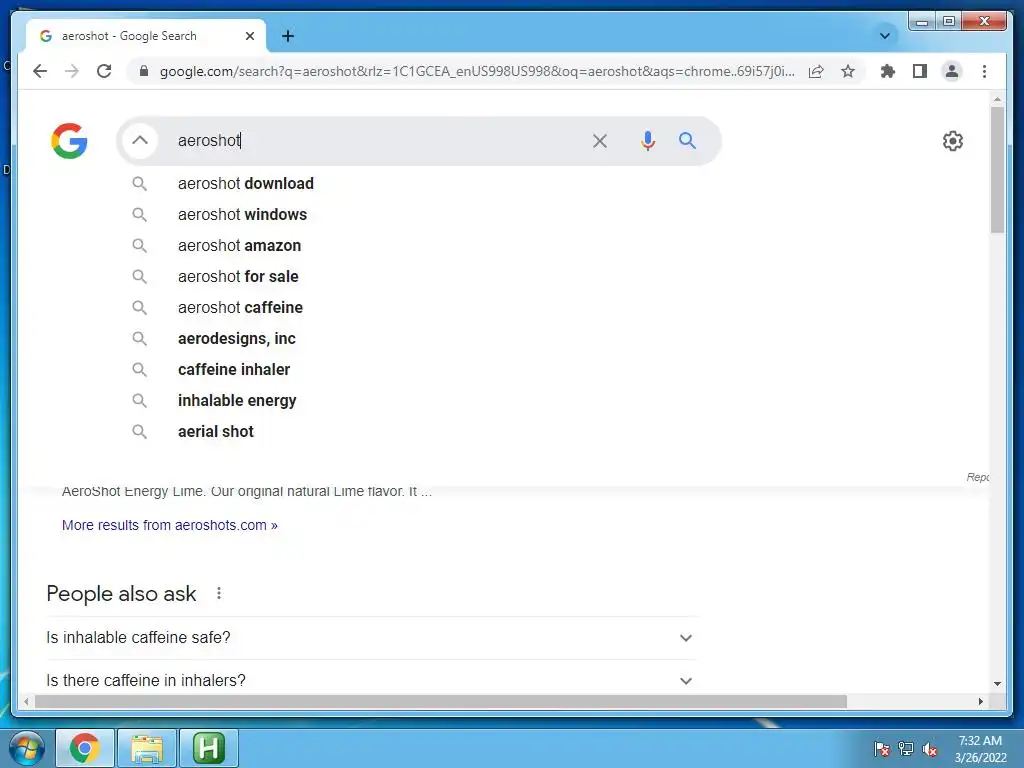Expand 'Is there caffeine in inhalers?' question
1024x768 pixels.
pos(370,680)
